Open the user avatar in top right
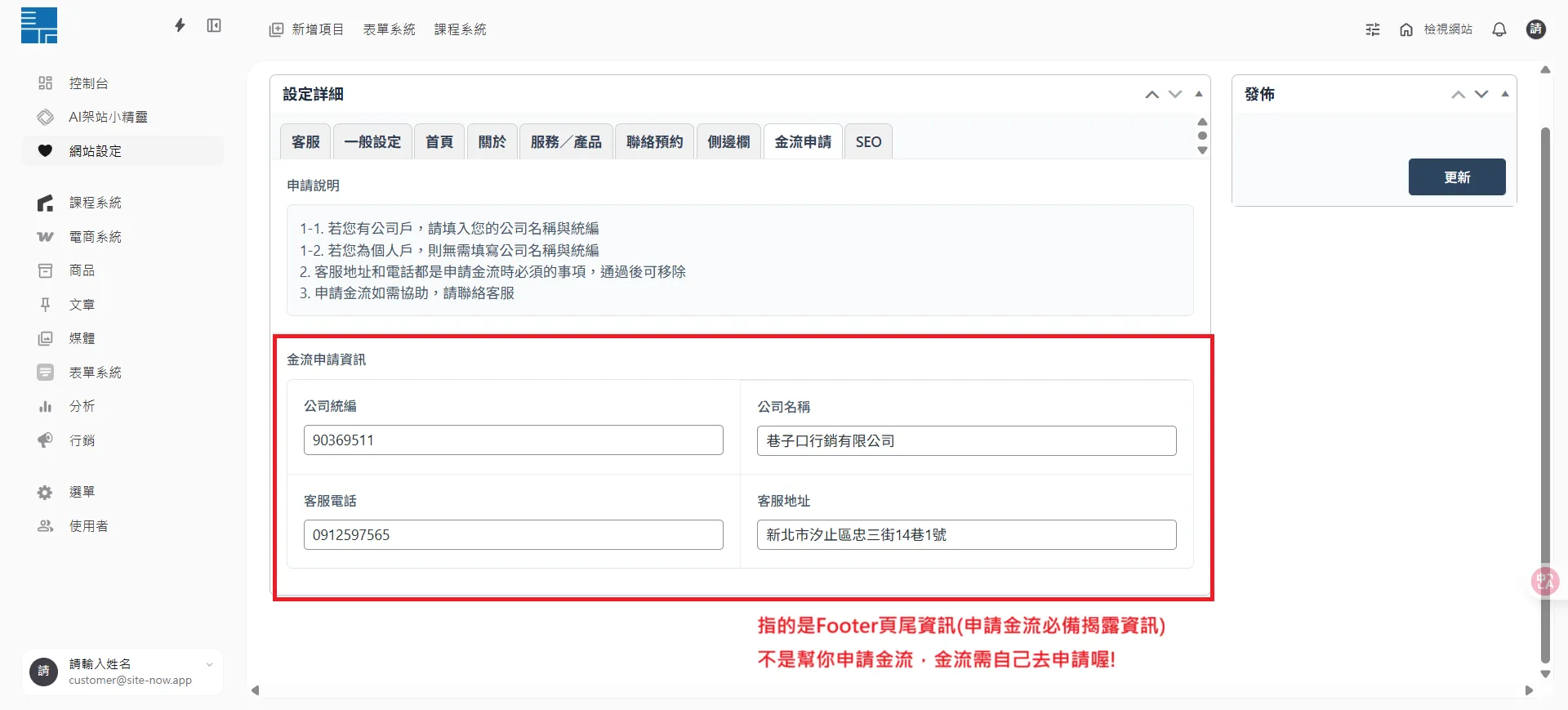 (x=1535, y=29)
